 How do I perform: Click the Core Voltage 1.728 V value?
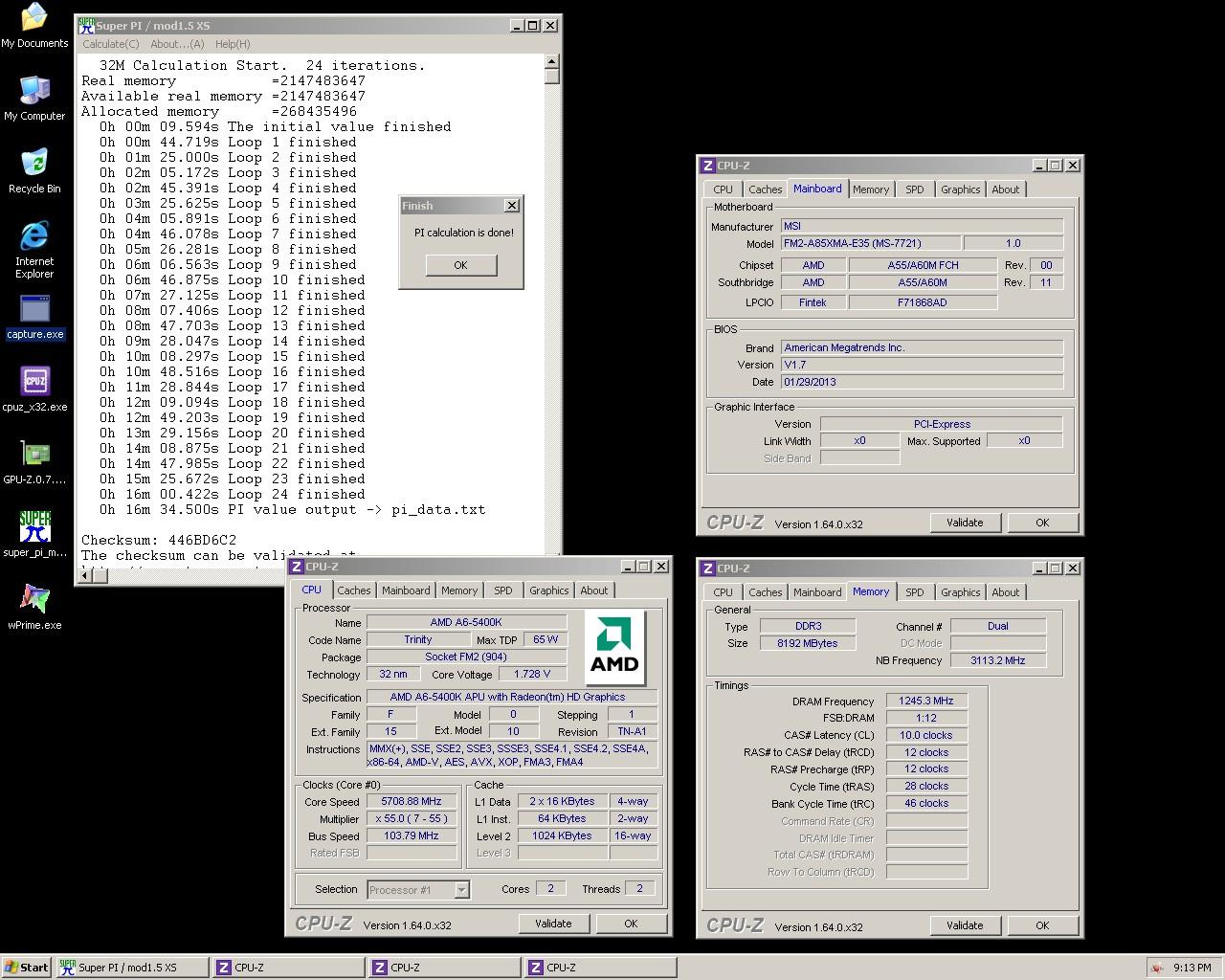tap(532, 674)
